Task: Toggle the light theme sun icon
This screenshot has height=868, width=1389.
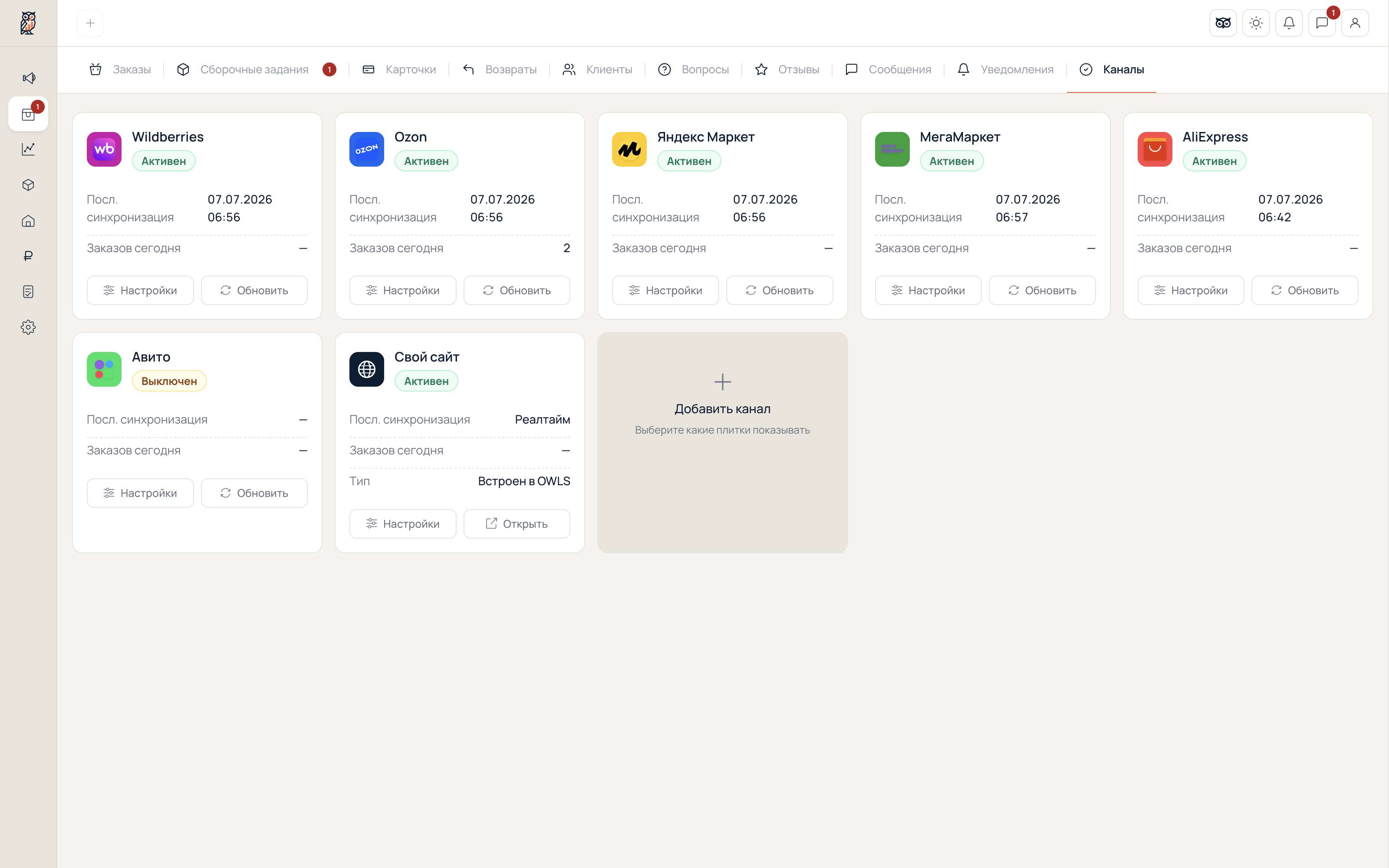Action: coord(1256,23)
